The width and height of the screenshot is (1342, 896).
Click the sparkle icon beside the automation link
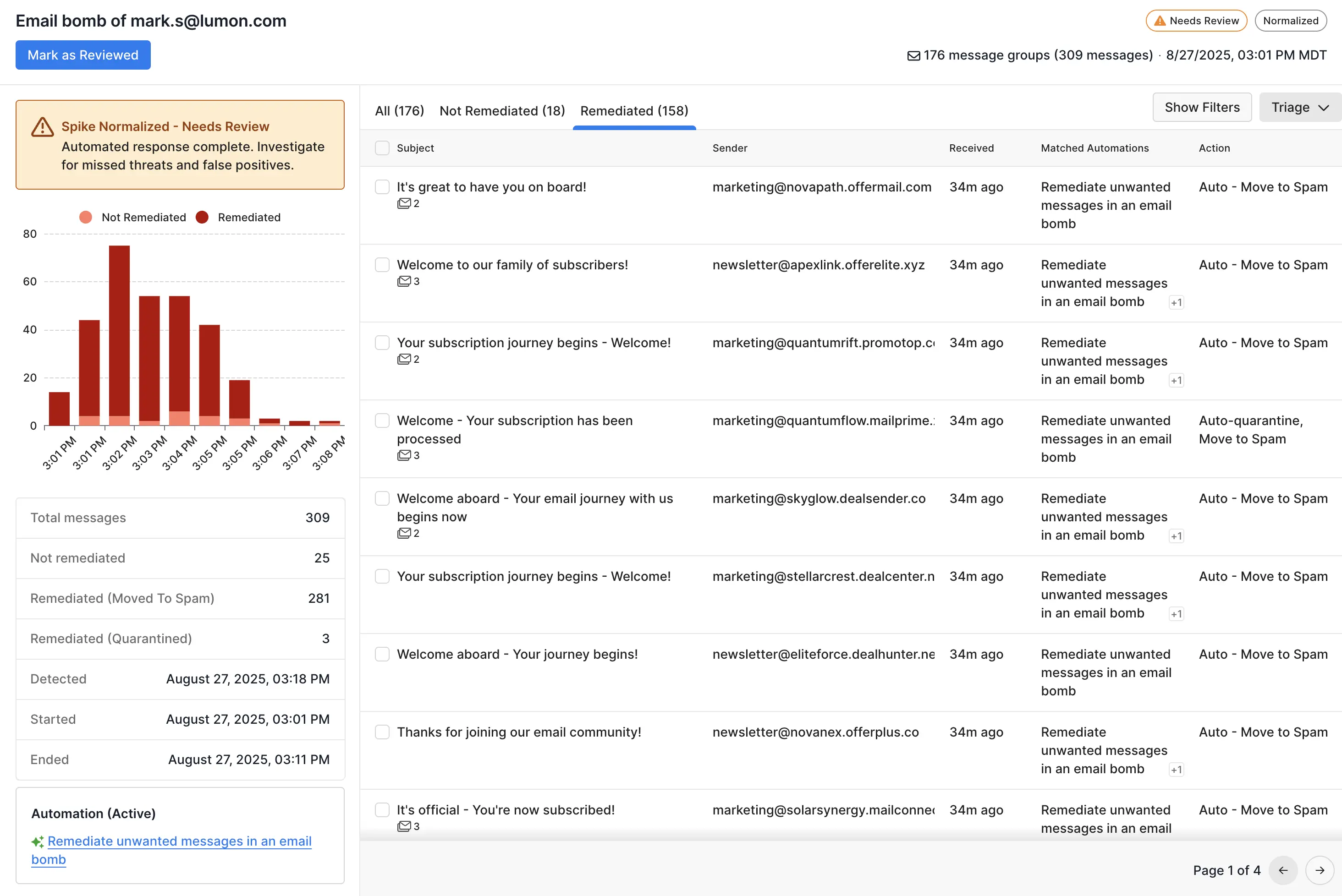click(38, 841)
